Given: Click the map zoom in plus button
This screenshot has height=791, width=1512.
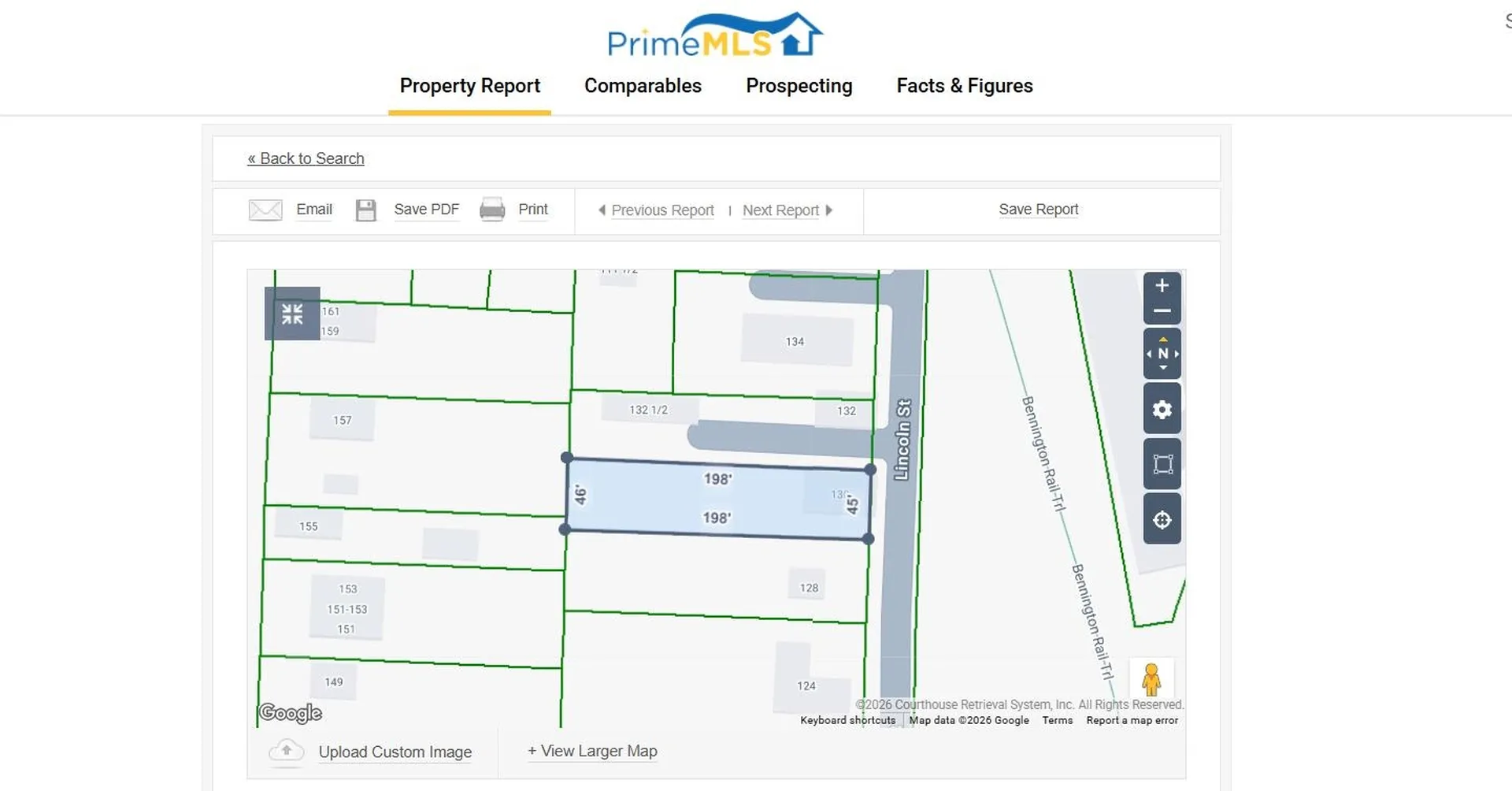Looking at the screenshot, I should 1162,286.
